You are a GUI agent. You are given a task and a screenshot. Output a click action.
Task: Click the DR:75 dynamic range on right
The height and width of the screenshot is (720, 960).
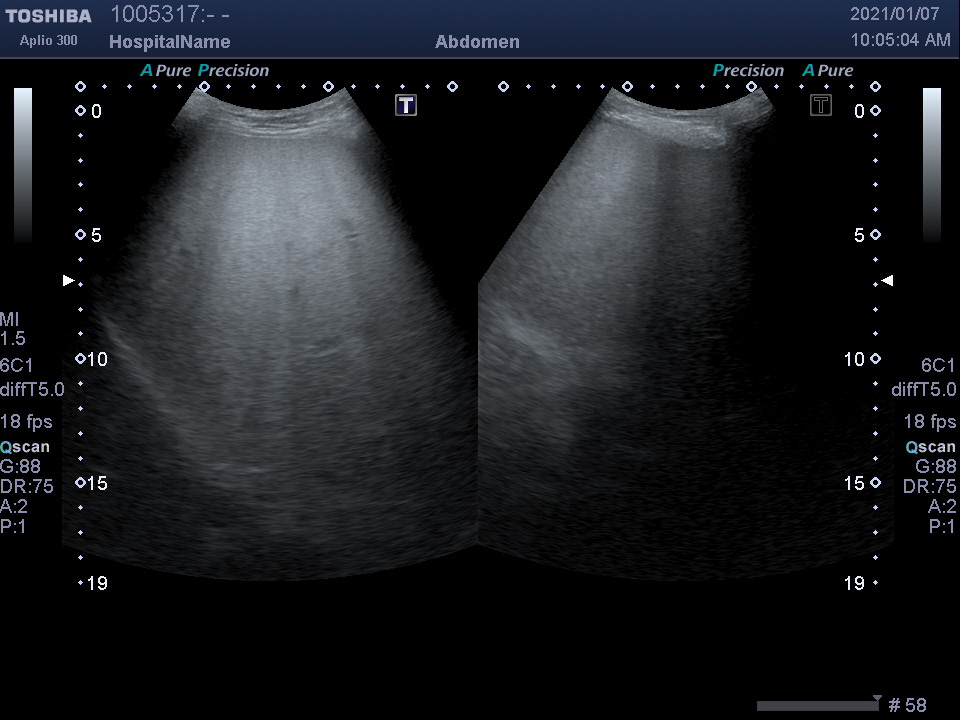(929, 487)
